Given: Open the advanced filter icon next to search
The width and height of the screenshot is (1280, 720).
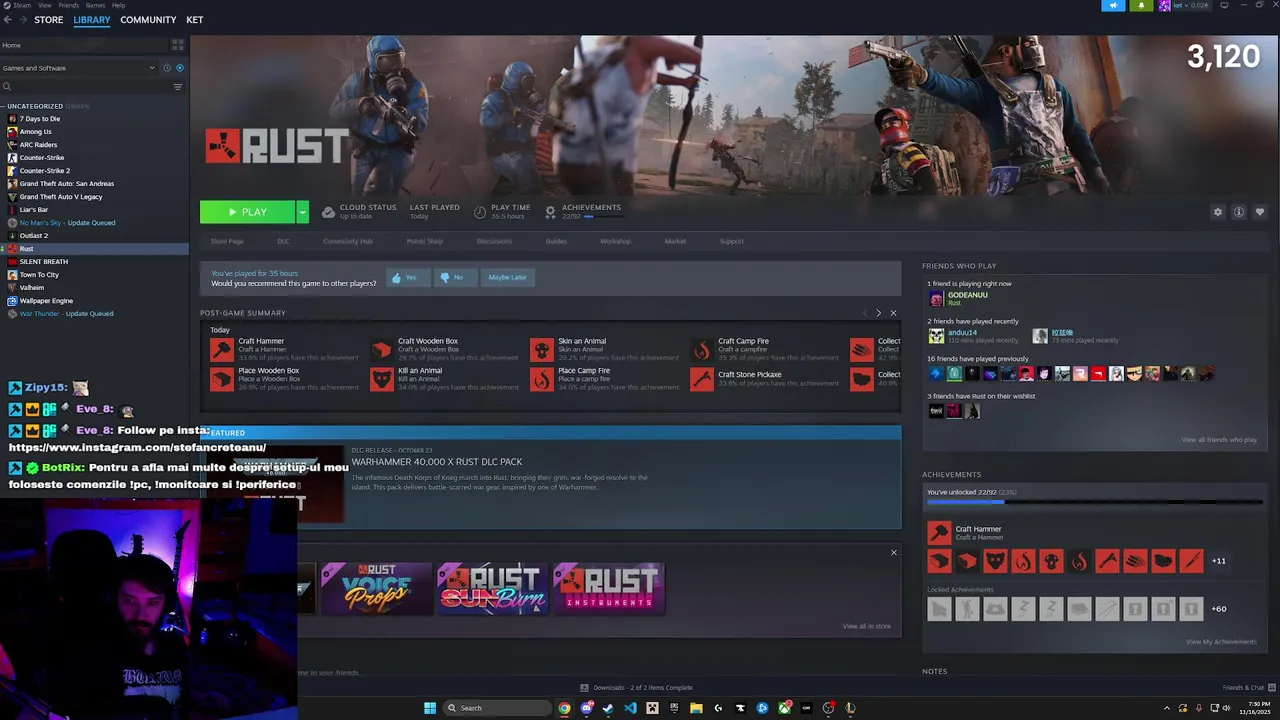Looking at the screenshot, I should (x=178, y=87).
